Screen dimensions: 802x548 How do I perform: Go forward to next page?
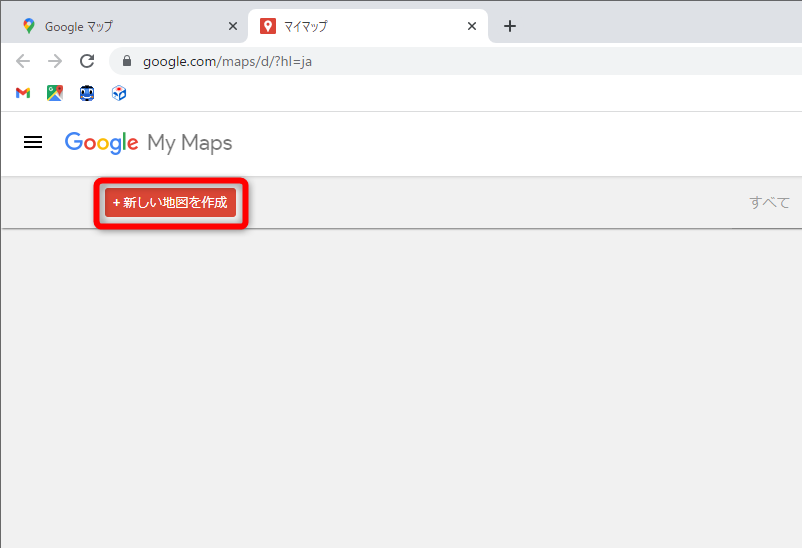pyautogui.click(x=55, y=61)
